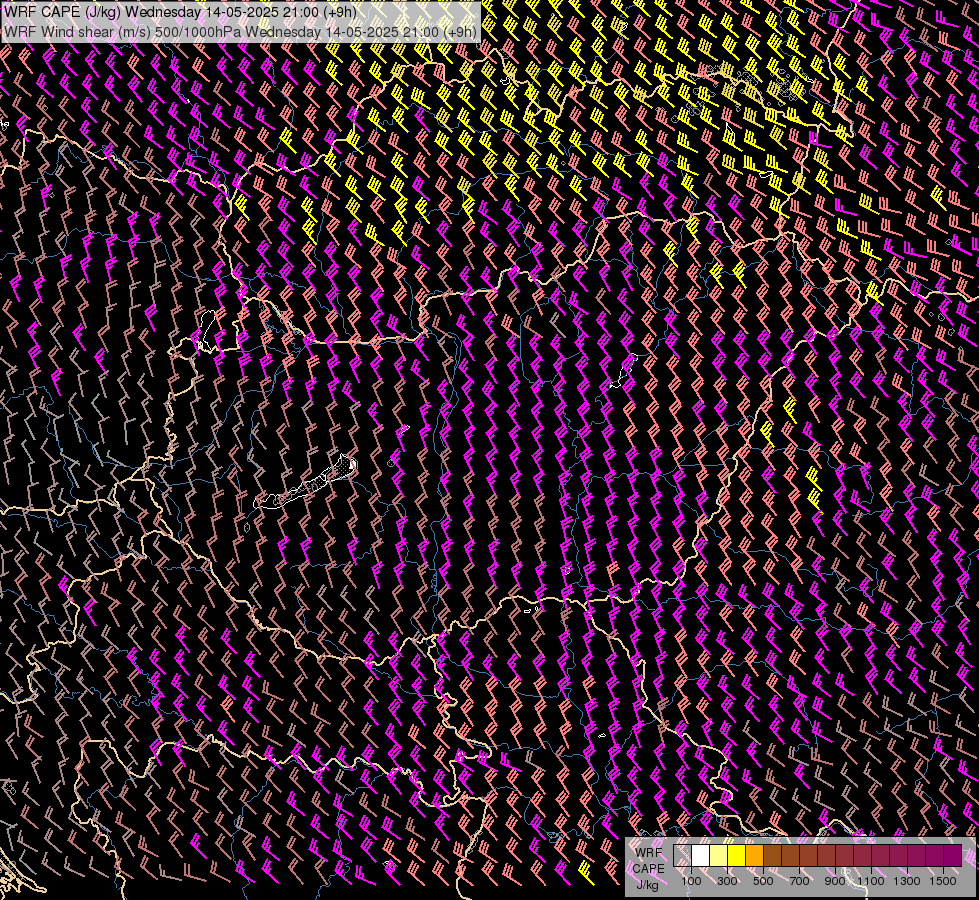This screenshot has width=979, height=900.
Task: Select the transparent first legend swatch
Action: (x=682, y=856)
